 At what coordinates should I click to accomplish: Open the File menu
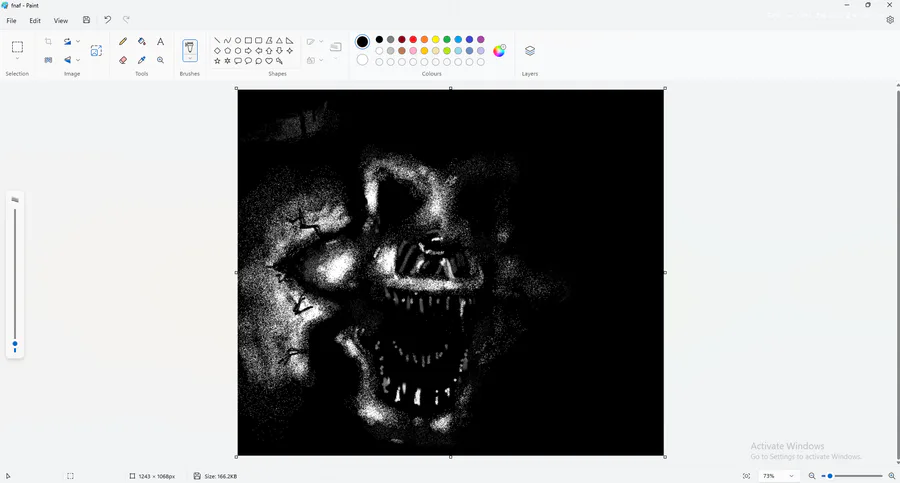pos(11,21)
